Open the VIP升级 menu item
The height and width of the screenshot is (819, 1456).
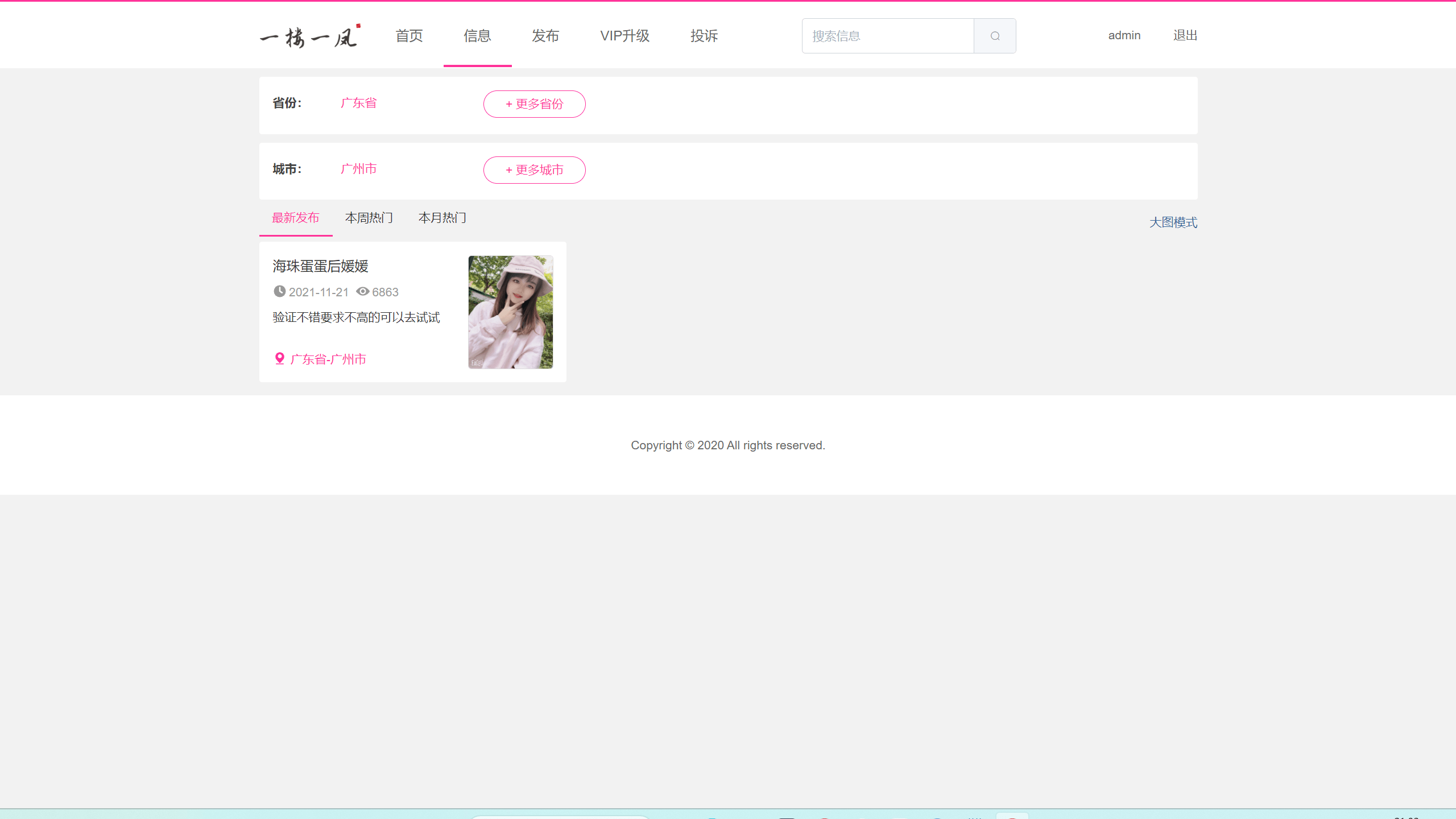pyautogui.click(x=625, y=36)
